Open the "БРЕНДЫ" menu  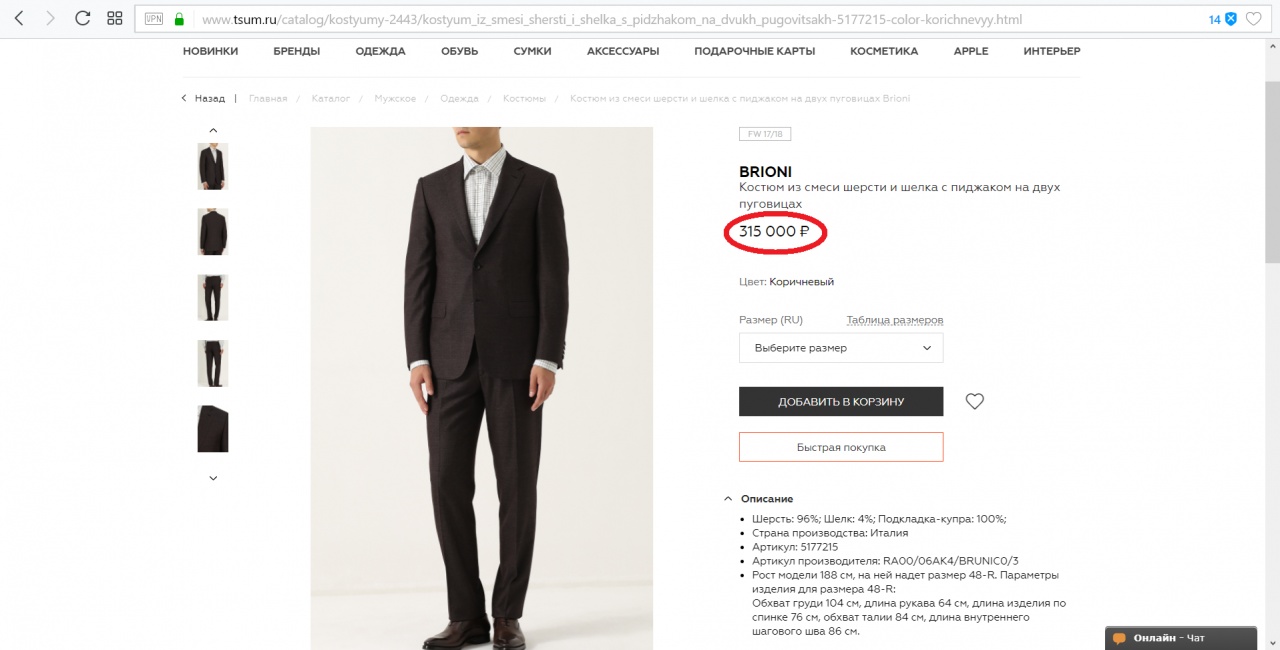(x=296, y=51)
